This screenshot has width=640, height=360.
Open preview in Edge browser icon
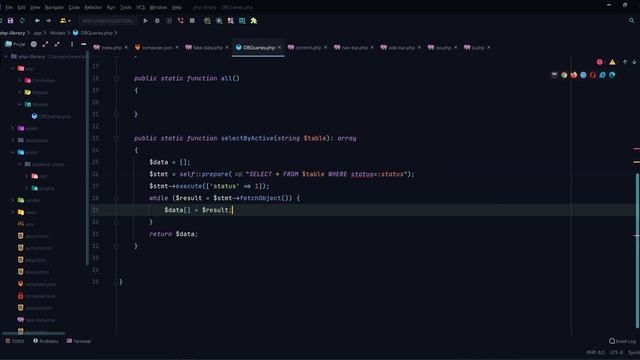pos(612,75)
